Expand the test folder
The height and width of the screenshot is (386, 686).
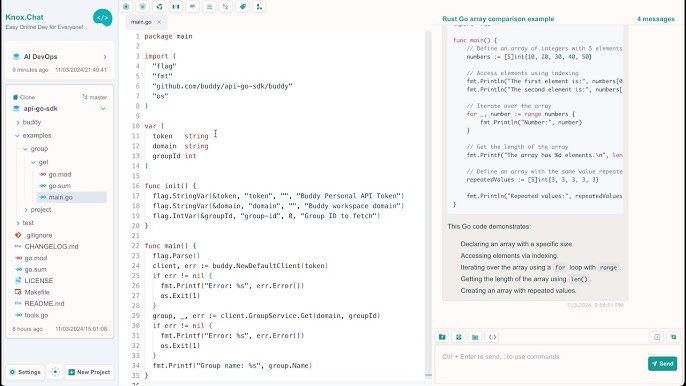point(25,223)
